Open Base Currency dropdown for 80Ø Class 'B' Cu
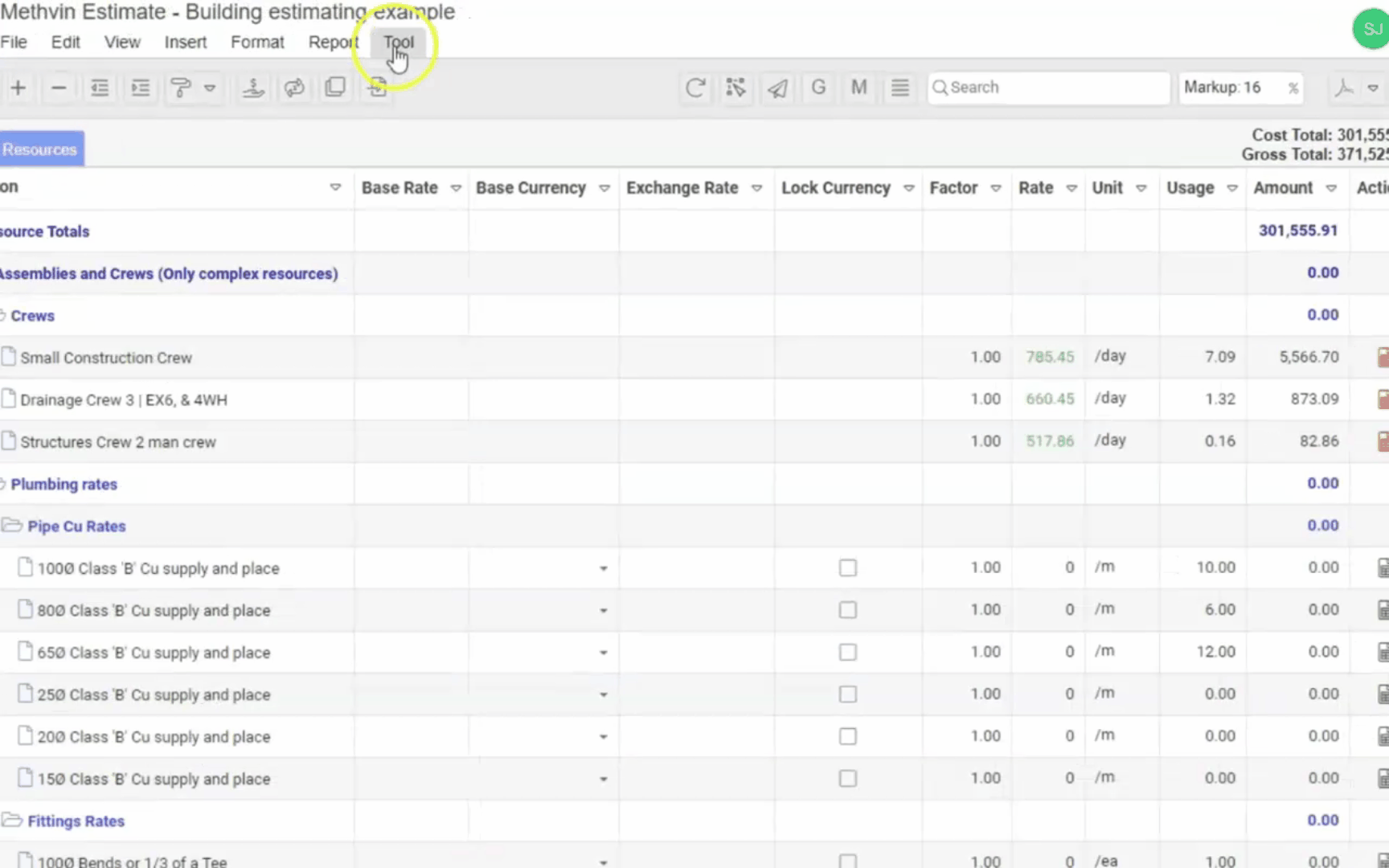The width and height of the screenshot is (1389, 868). (603, 611)
